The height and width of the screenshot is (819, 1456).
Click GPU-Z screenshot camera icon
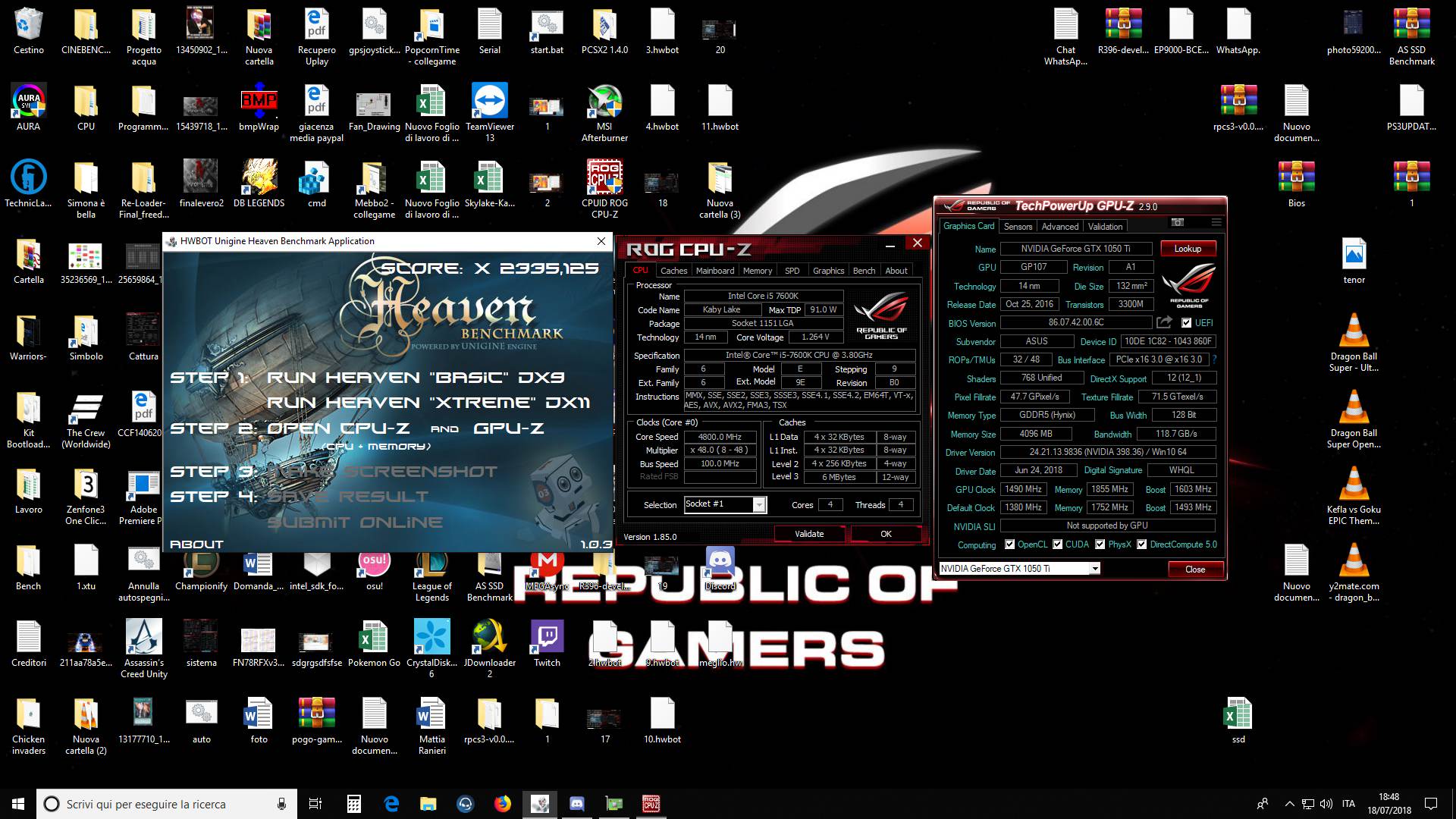click(1177, 222)
